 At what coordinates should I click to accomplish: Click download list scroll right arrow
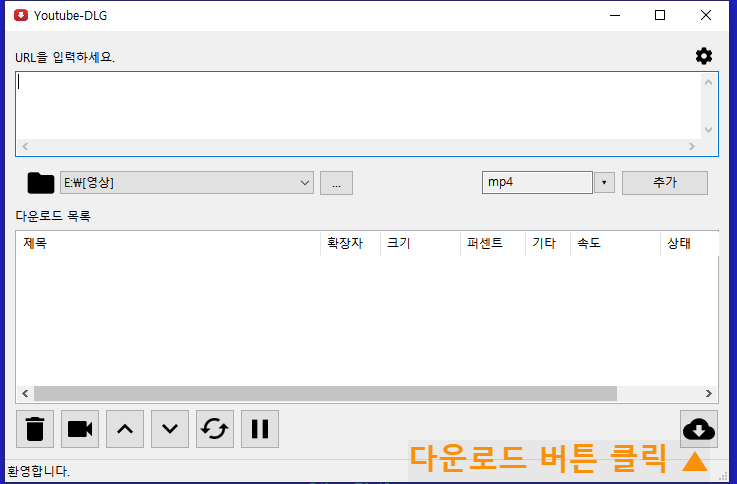[x=709, y=394]
